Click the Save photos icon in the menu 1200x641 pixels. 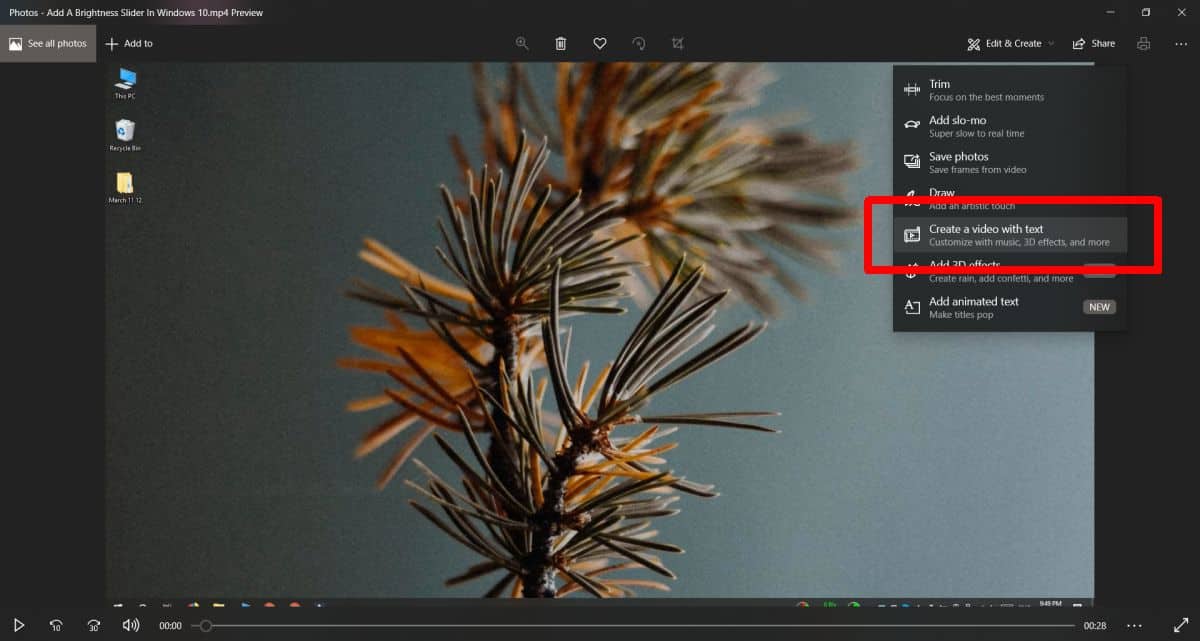pyautogui.click(x=912, y=162)
